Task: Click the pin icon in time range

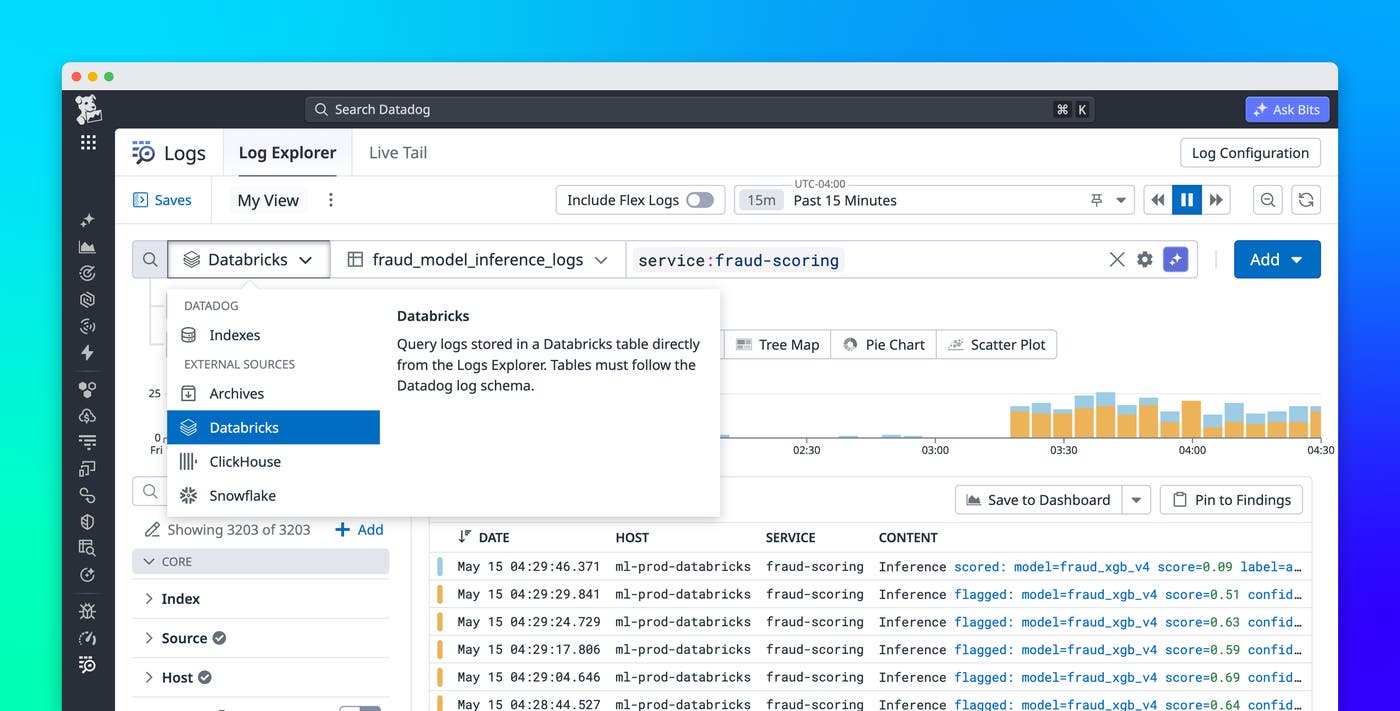Action: [x=1096, y=200]
